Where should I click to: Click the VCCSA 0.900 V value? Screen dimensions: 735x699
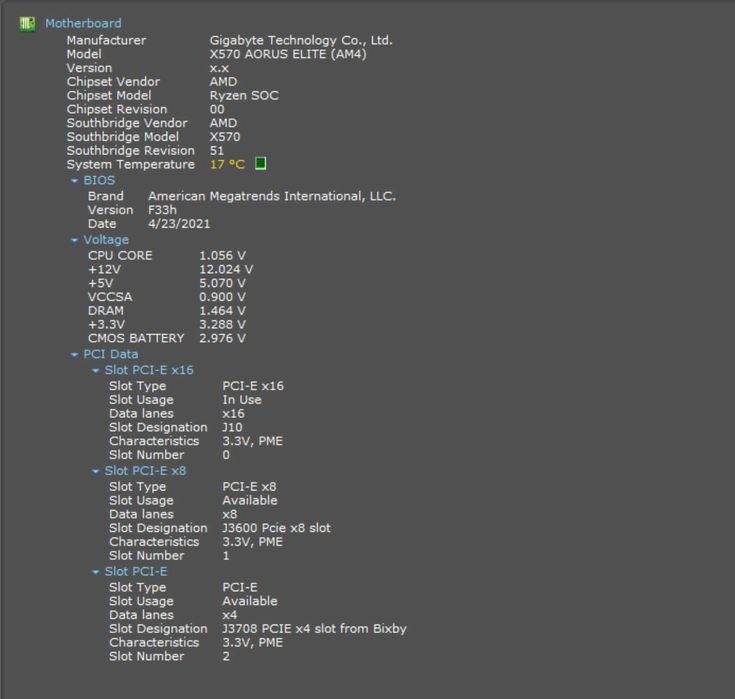pos(222,297)
